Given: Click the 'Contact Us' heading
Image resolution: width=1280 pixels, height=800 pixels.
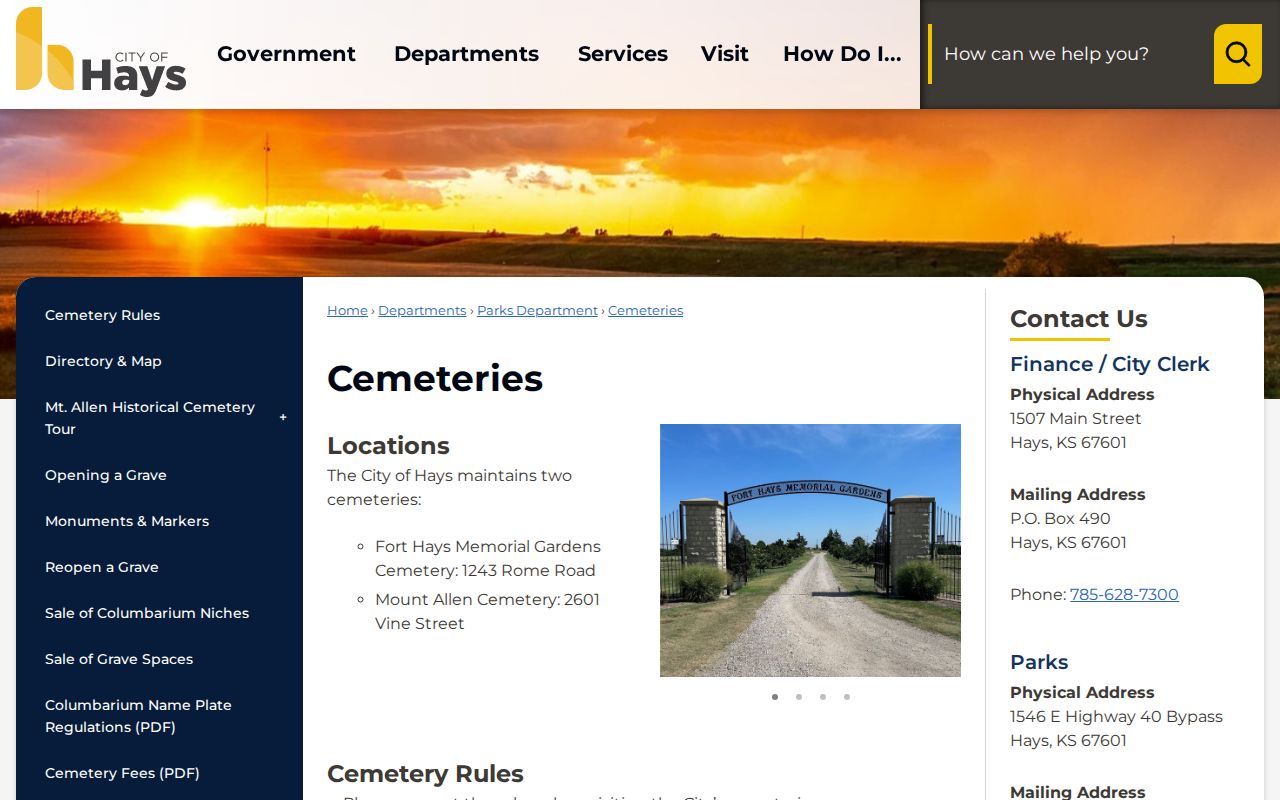Looking at the screenshot, I should click(x=1078, y=319).
